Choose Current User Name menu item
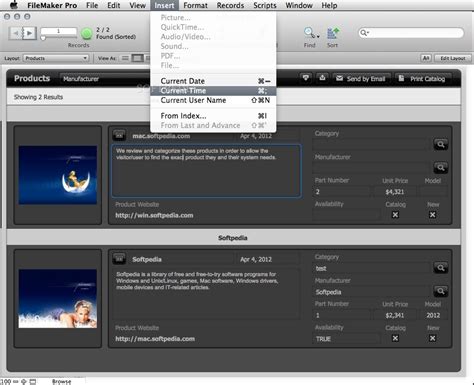Viewport: 474px width, 385px height. tap(213, 100)
